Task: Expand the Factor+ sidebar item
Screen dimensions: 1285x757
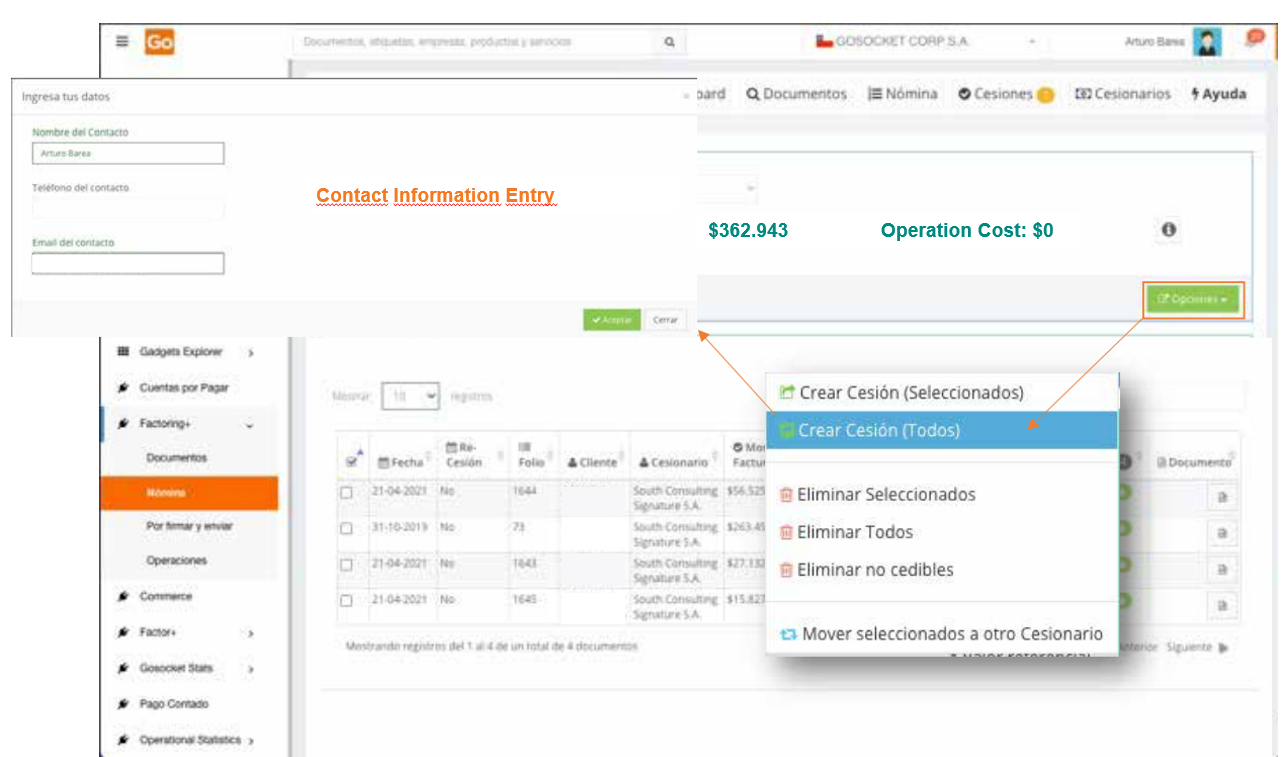Action: pyautogui.click(x=251, y=633)
